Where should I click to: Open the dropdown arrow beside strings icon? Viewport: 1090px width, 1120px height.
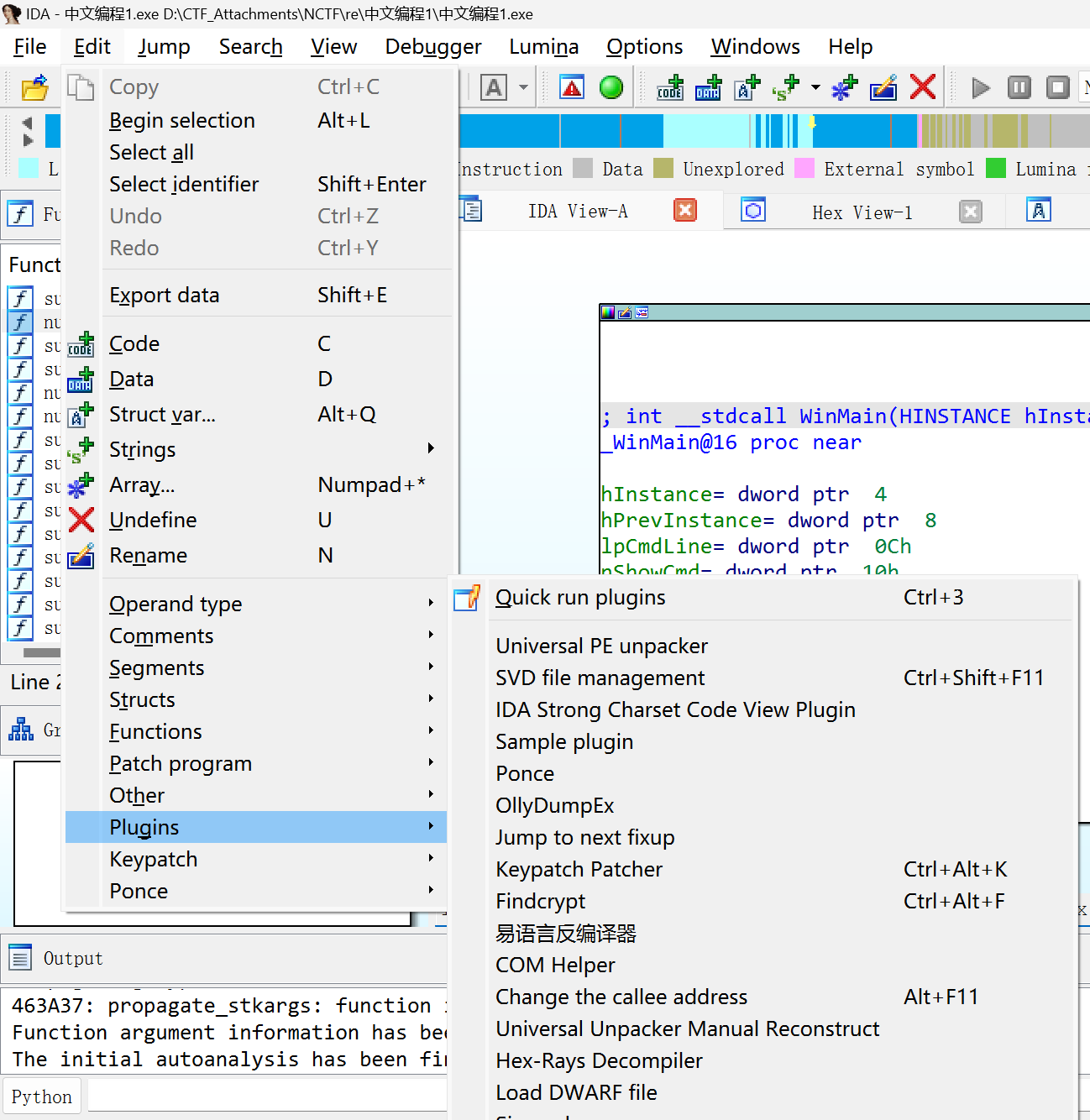click(815, 87)
